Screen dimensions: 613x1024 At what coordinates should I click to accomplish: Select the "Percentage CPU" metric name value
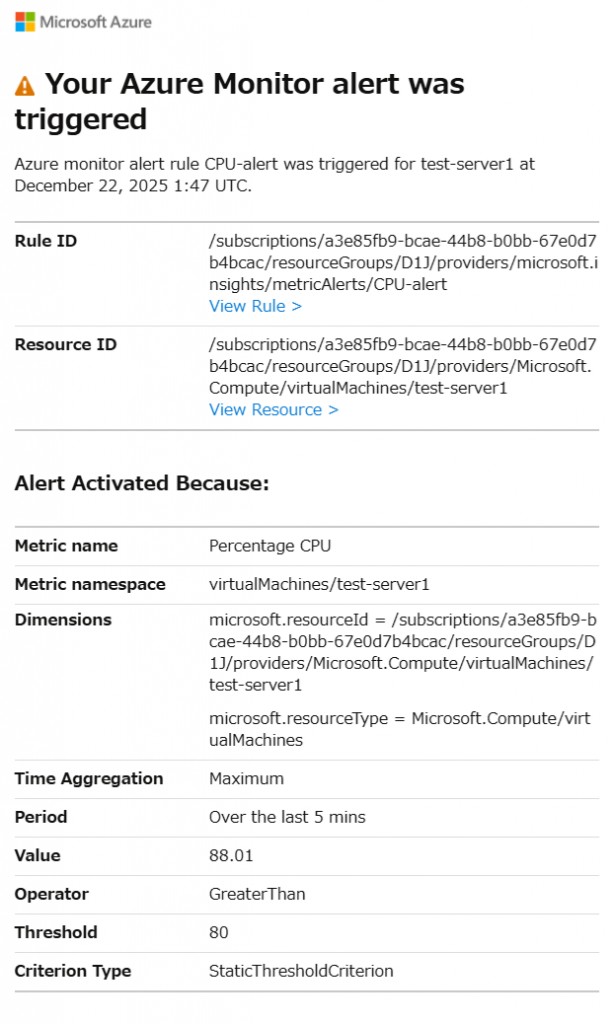point(269,546)
